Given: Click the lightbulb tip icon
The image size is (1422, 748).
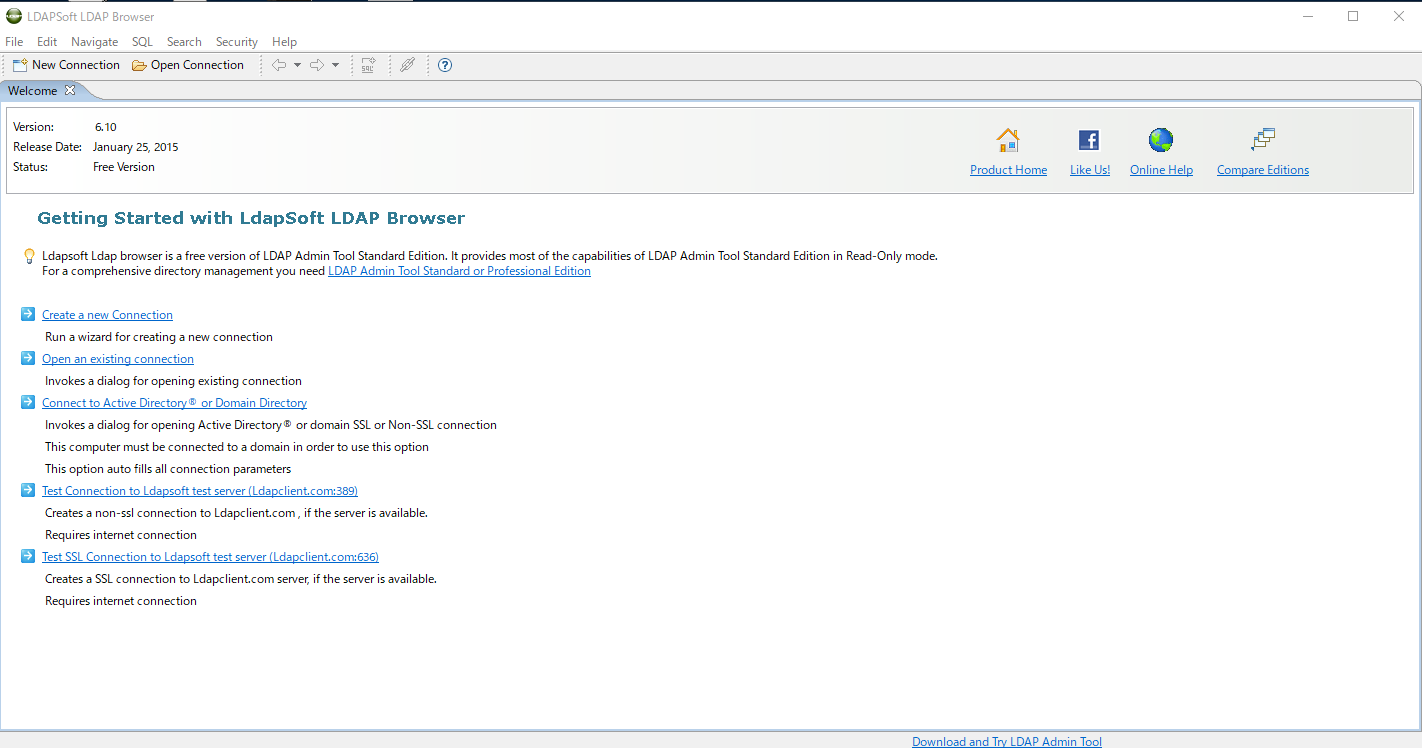Looking at the screenshot, I should click(x=29, y=256).
